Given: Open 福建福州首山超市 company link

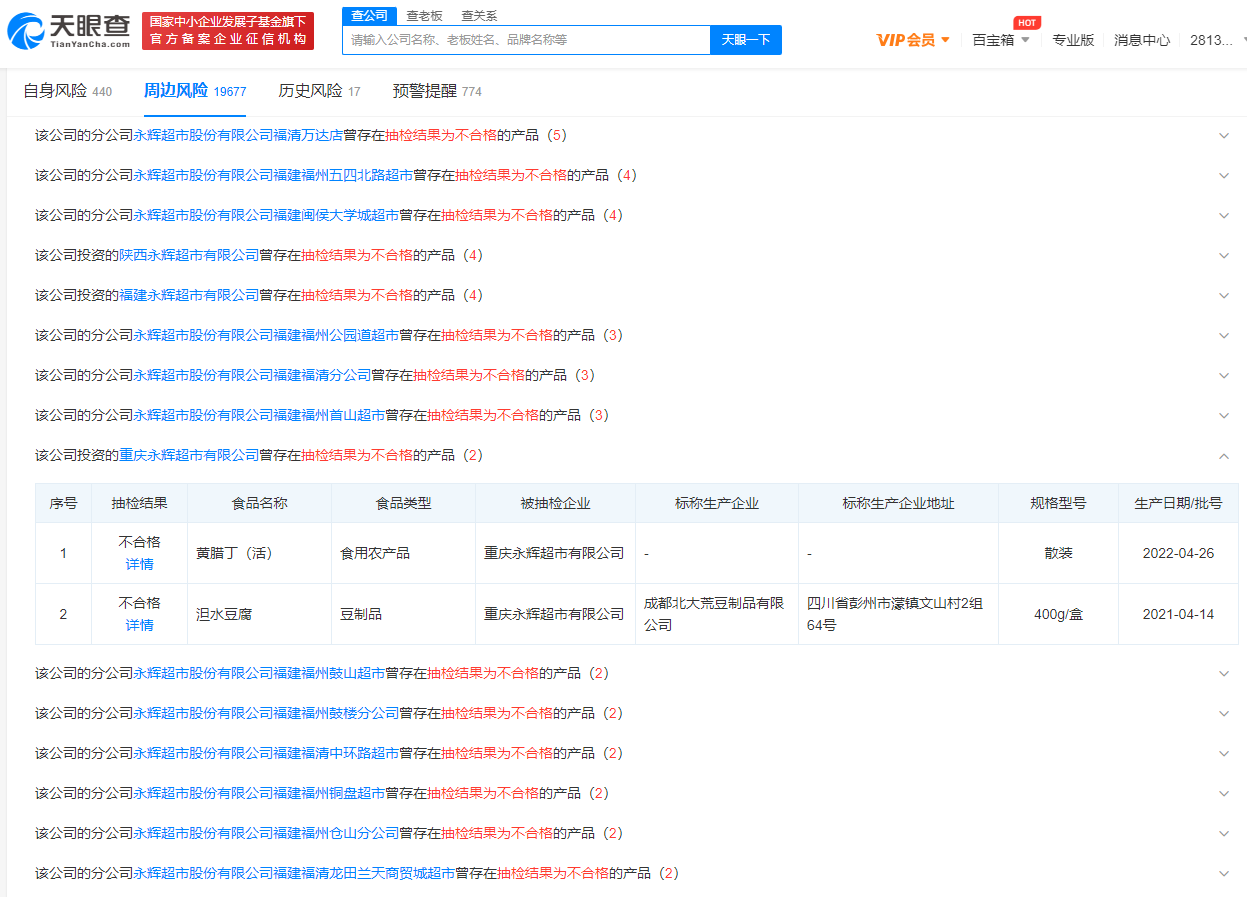Looking at the screenshot, I should pos(259,415).
